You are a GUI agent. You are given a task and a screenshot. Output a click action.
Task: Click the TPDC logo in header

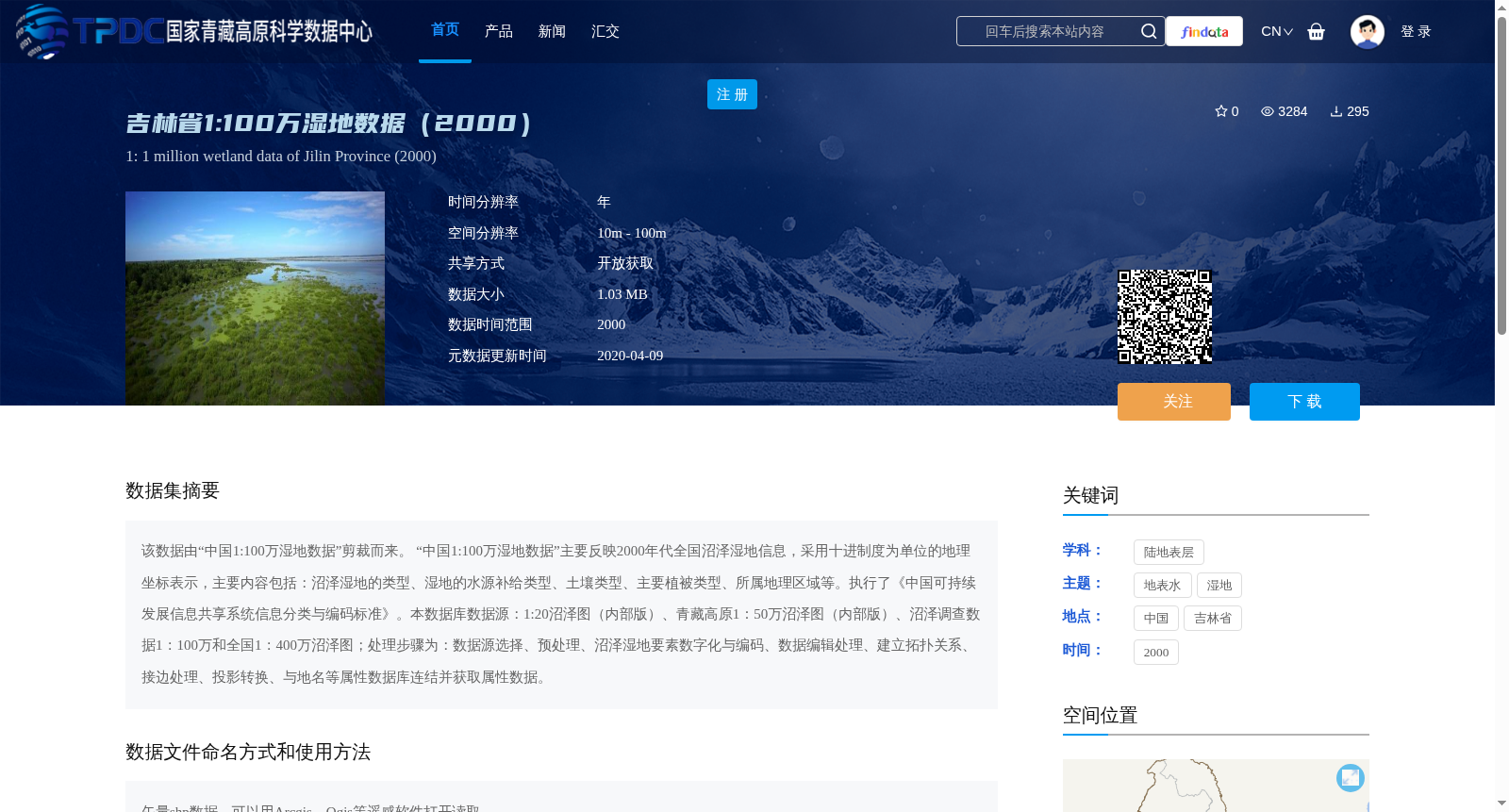(193, 31)
